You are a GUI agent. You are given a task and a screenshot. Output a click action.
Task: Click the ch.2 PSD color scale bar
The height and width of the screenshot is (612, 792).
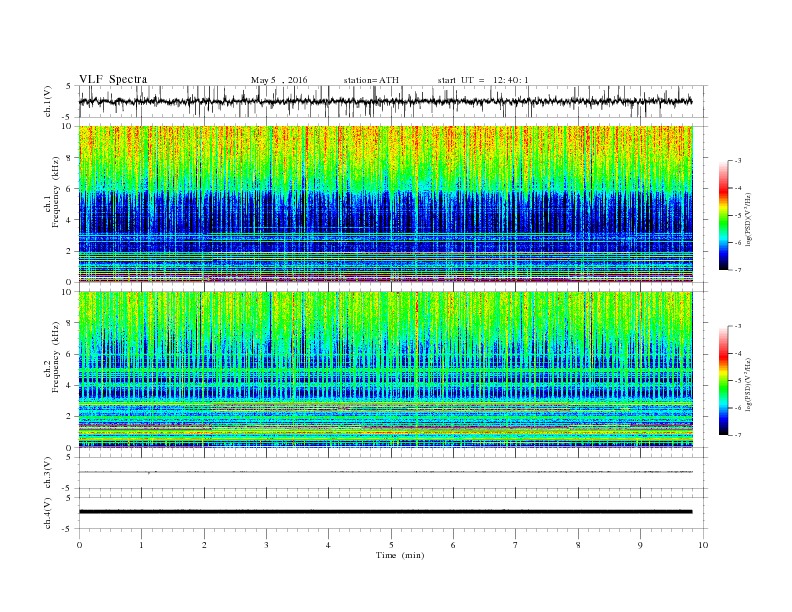723,381
